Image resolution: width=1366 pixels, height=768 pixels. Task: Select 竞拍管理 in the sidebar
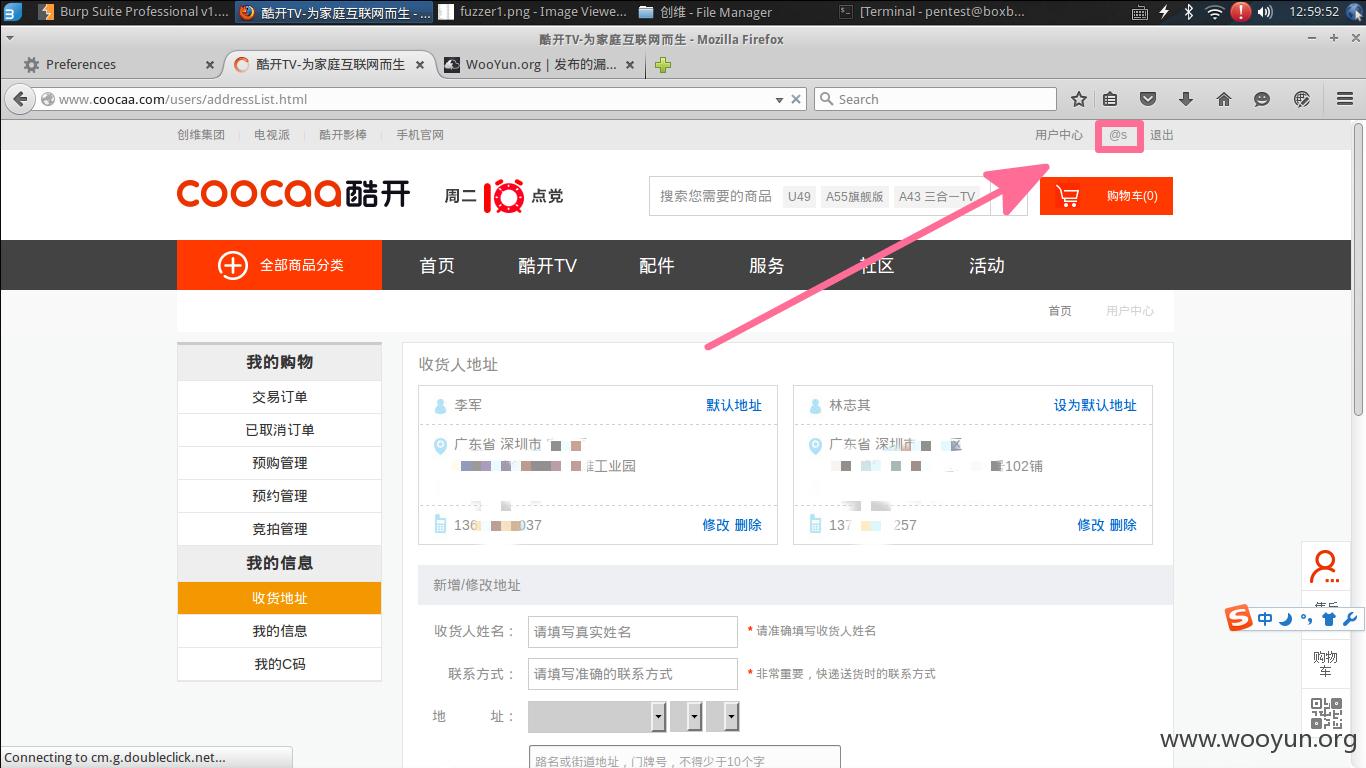point(279,529)
